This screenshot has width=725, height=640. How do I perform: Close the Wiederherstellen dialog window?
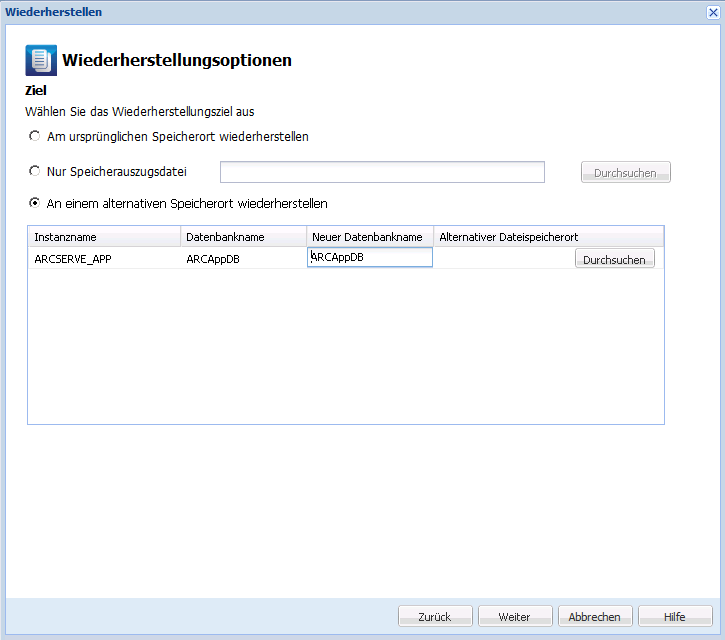point(714,11)
